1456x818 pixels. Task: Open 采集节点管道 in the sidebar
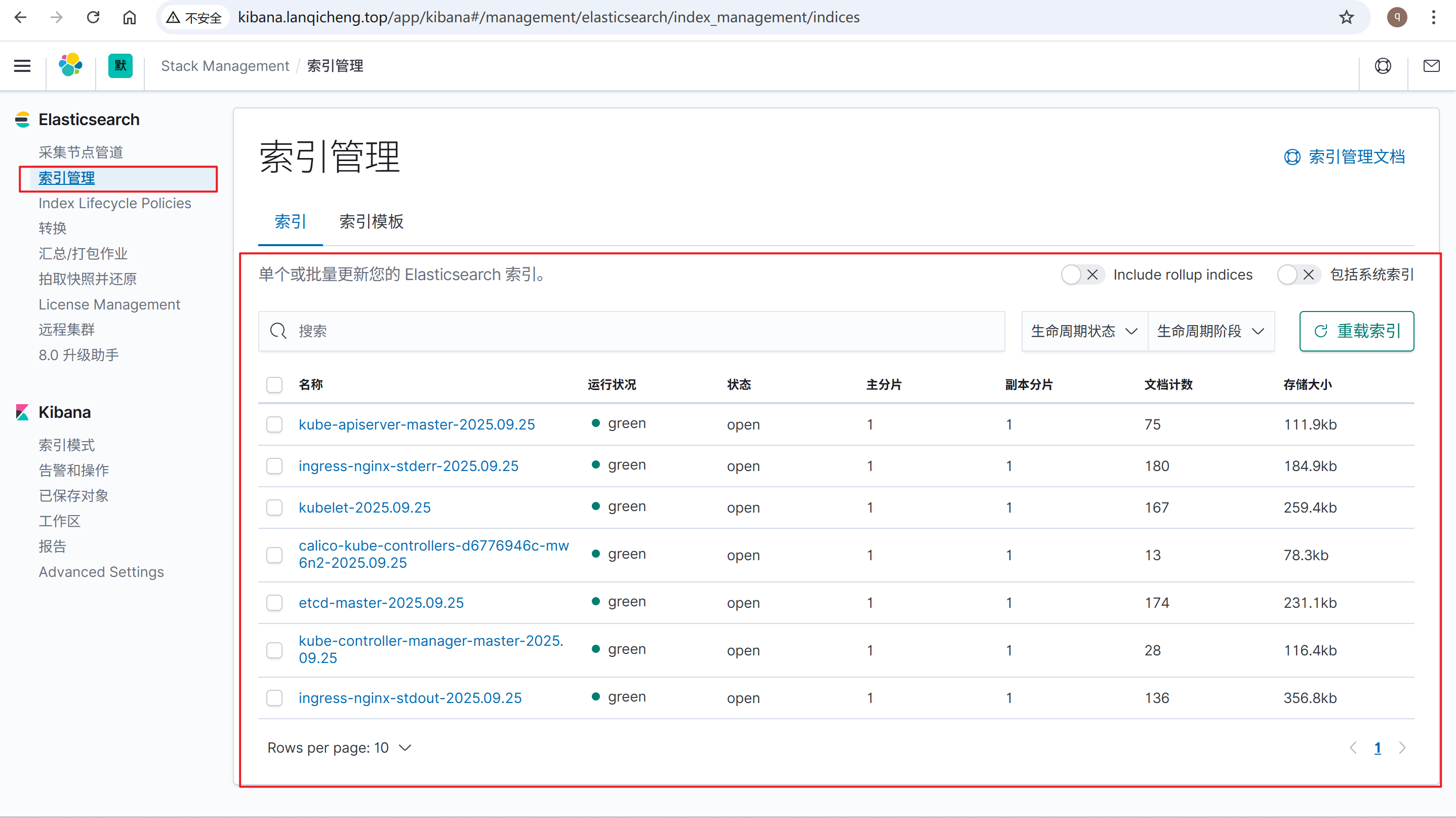click(81, 152)
